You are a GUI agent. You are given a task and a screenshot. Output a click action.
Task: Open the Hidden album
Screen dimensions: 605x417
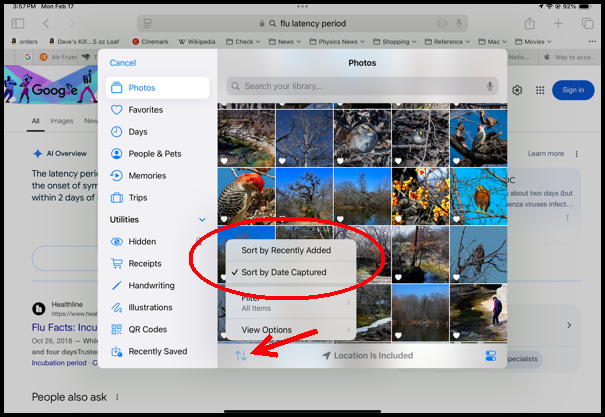coord(157,242)
